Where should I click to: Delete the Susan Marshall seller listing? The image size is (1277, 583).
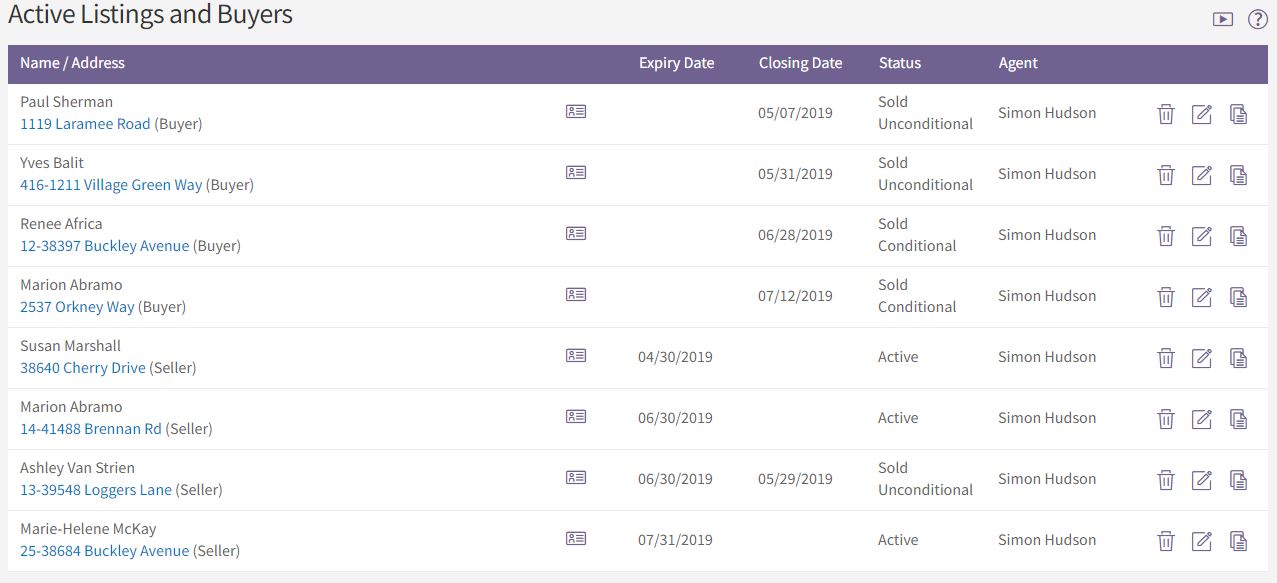point(1165,358)
